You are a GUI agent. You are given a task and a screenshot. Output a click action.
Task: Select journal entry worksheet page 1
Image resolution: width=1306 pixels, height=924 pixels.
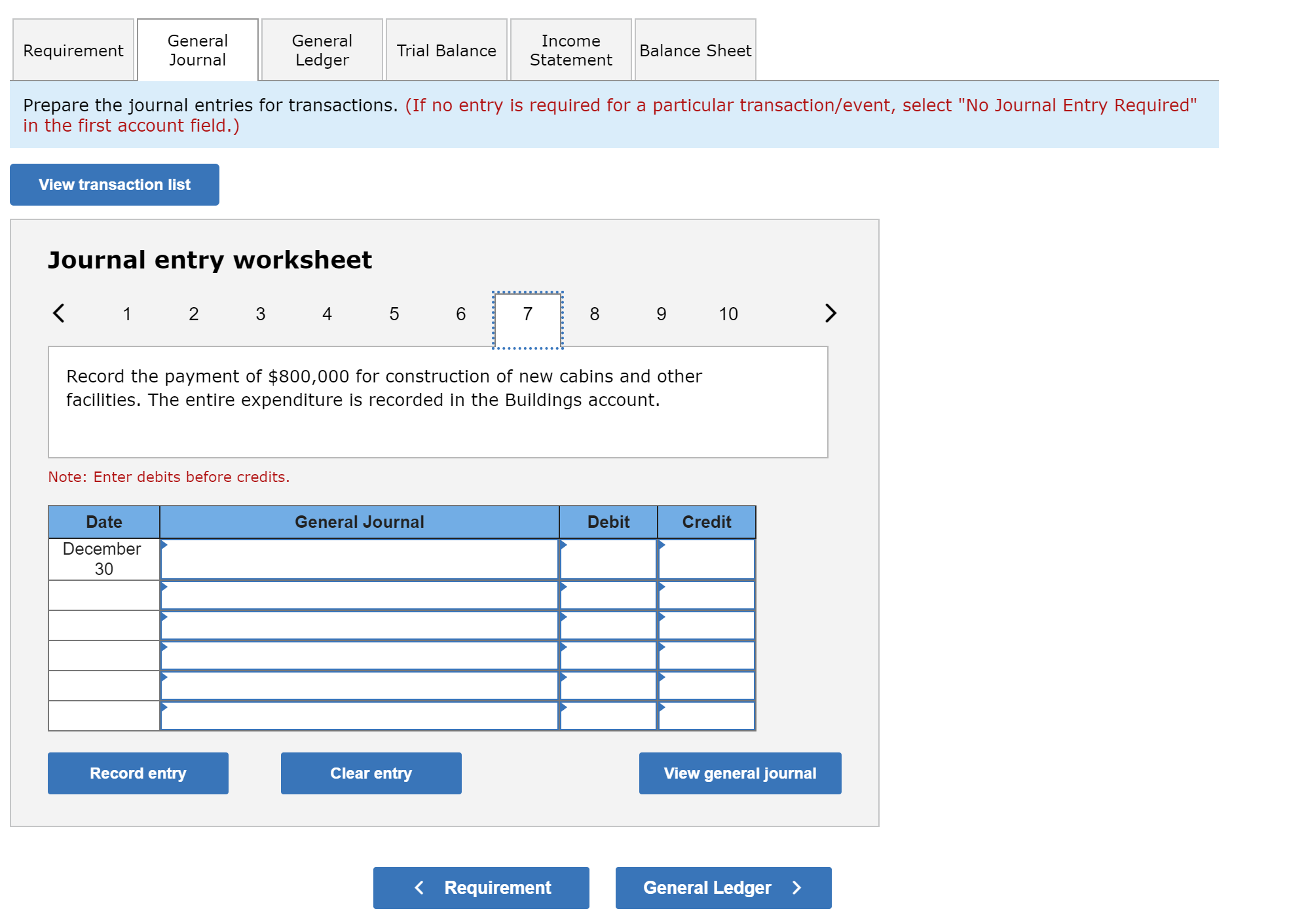coord(115,313)
